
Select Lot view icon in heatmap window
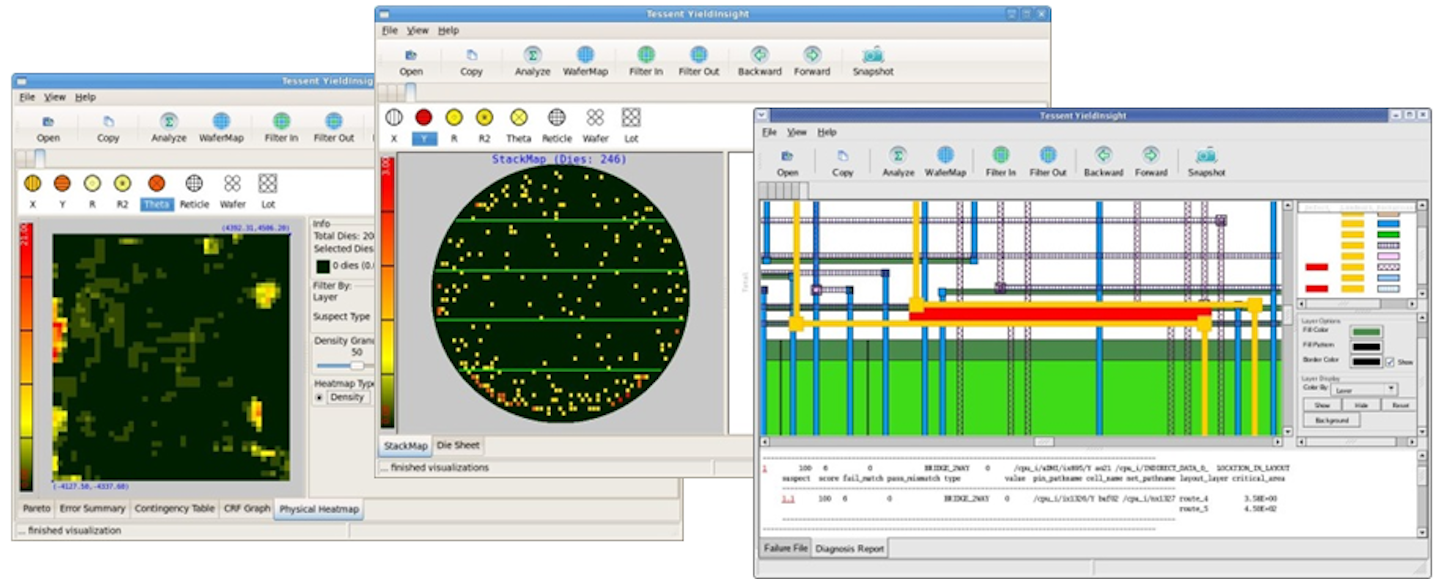click(x=267, y=183)
